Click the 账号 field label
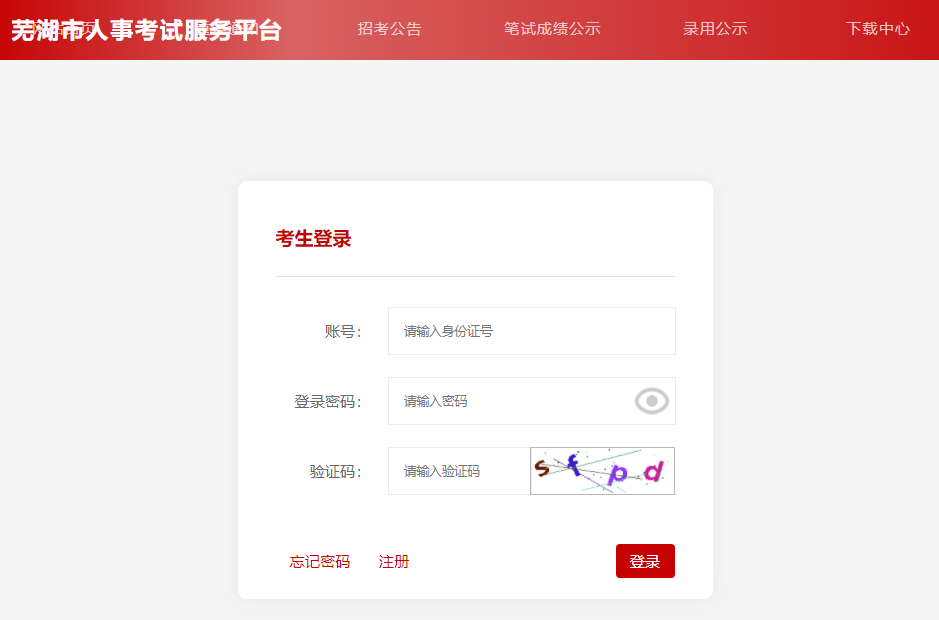Screen dimensions: 939x620 tap(343, 332)
